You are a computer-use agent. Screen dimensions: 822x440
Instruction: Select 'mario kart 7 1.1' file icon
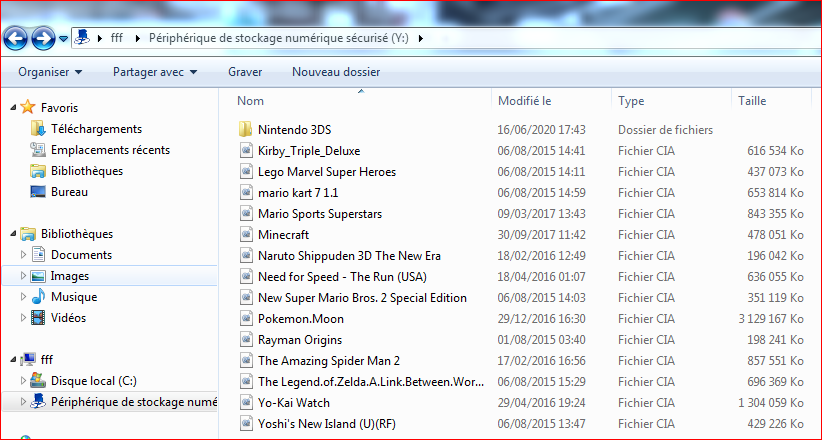pos(246,192)
